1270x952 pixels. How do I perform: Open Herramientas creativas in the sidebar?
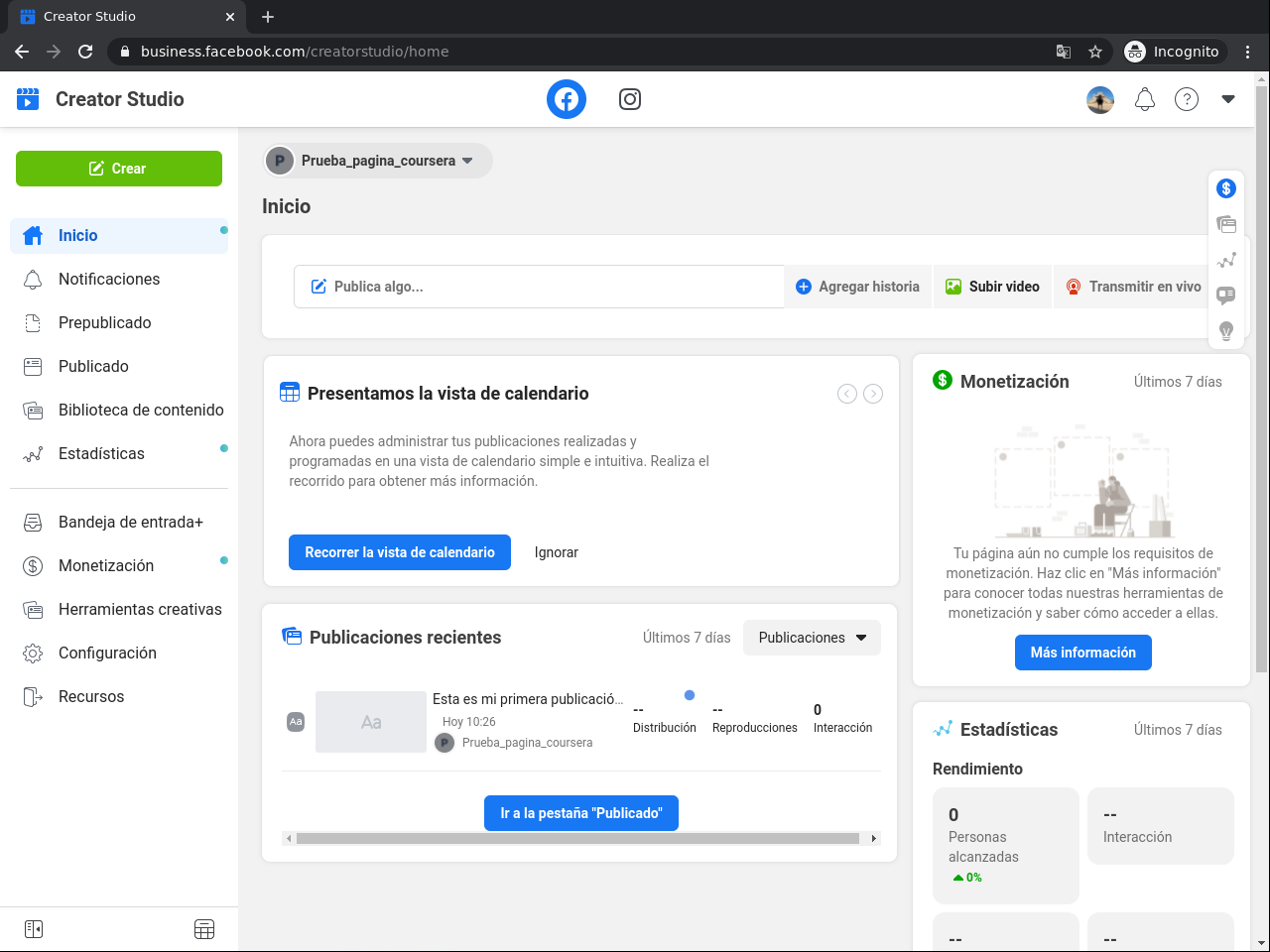(x=119, y=610)
